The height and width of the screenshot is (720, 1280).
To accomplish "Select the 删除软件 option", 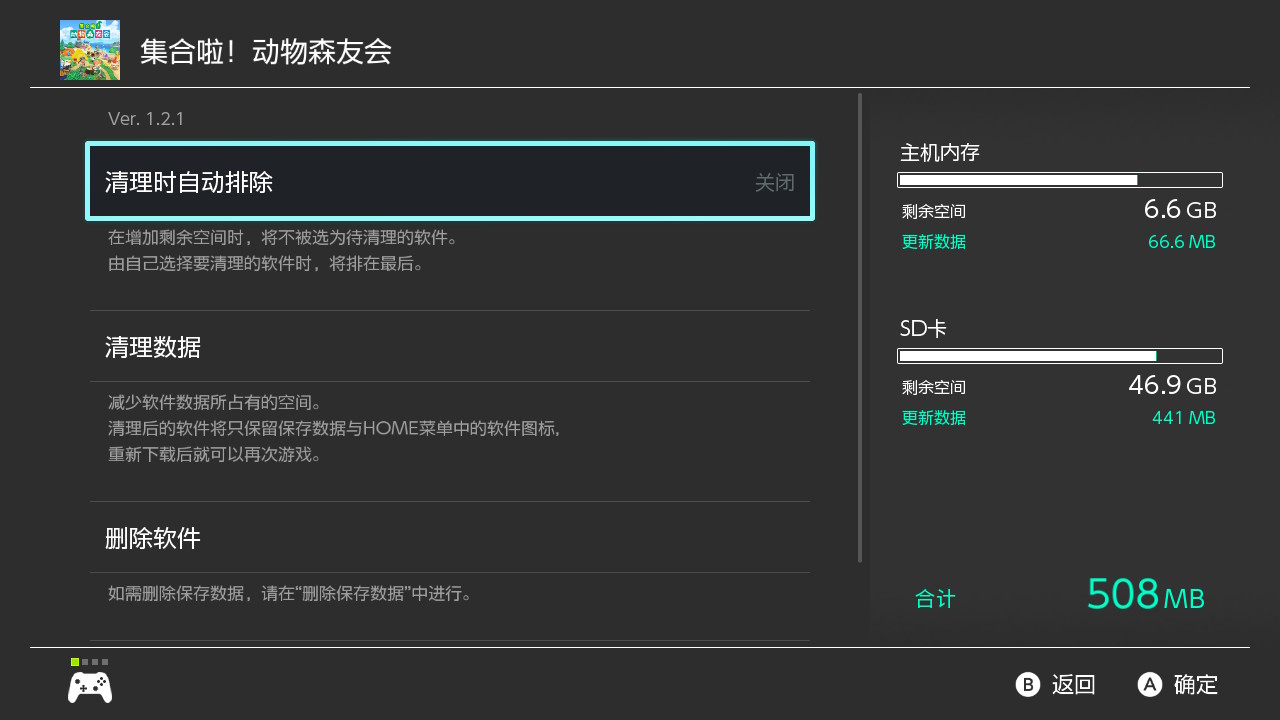I will coord(450,538).
